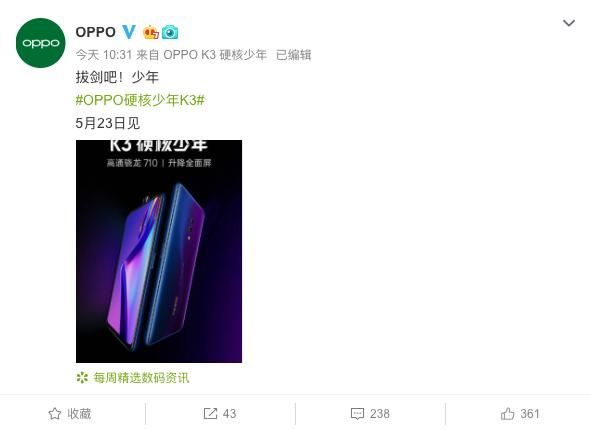Click the star favorite icon
Viewport: 591px width, 430px height.
point(55,414)
